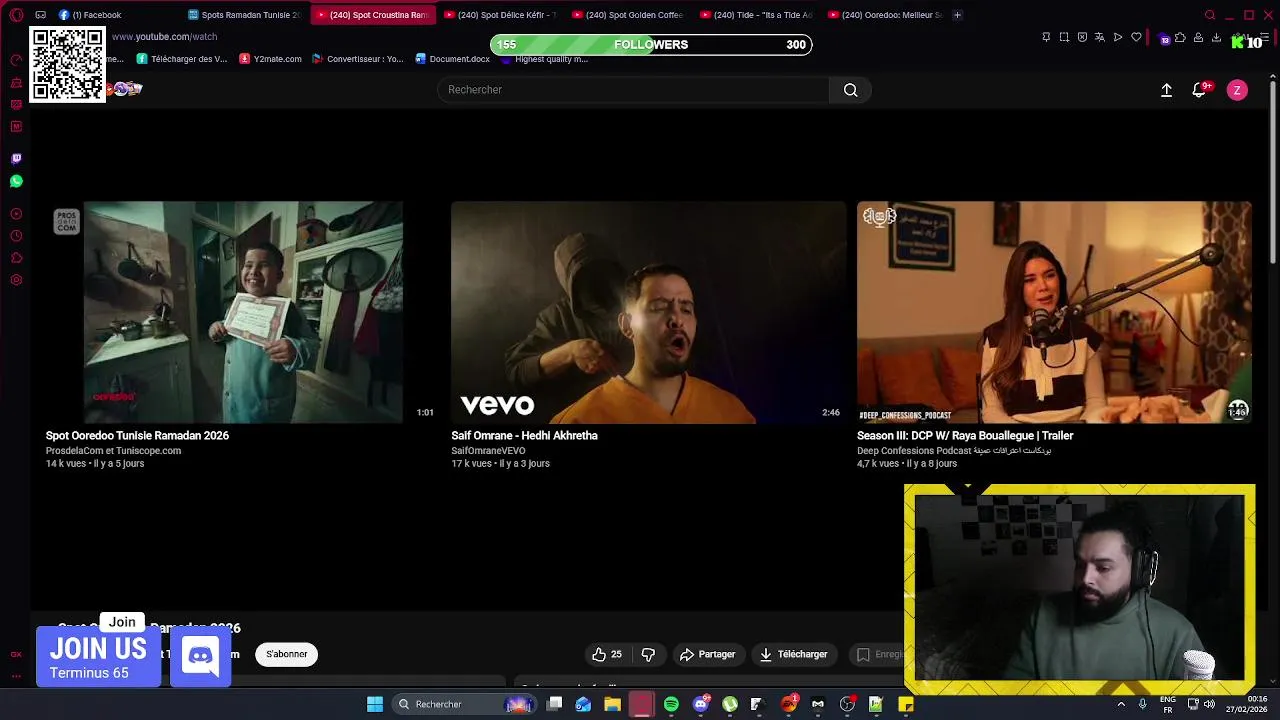Viewport: 1280px width, 720px height.
Task: Click Deep Confessions Podcast channel name
Action: (x=953, y=451)
